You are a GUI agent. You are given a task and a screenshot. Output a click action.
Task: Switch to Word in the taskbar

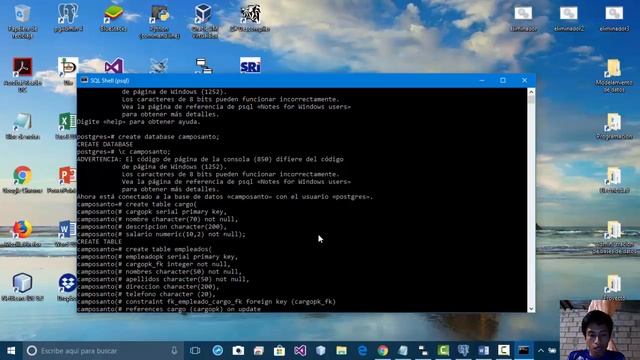[484, 351]
